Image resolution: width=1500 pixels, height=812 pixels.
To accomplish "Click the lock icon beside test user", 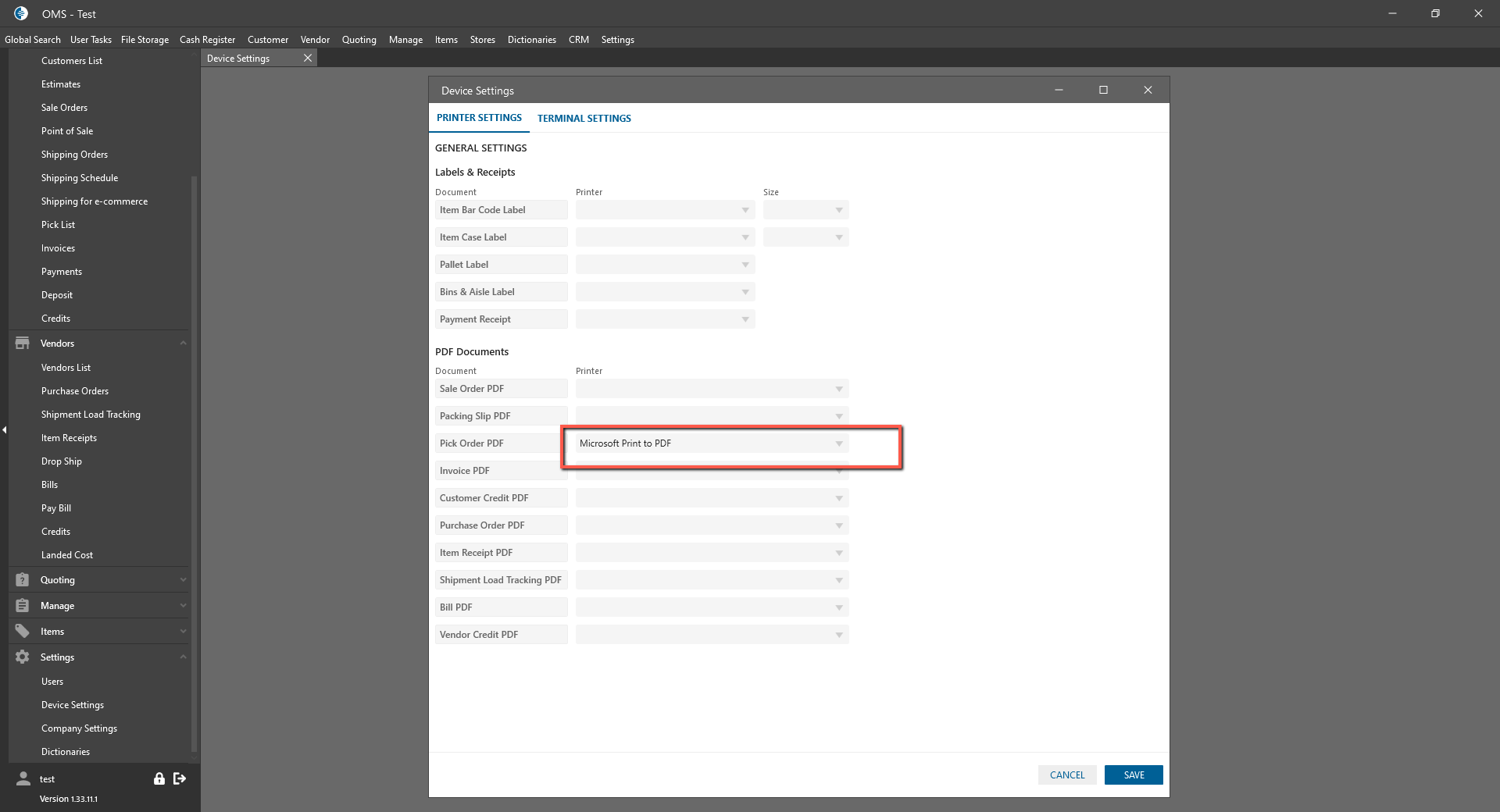I will [x=159, y=778].
